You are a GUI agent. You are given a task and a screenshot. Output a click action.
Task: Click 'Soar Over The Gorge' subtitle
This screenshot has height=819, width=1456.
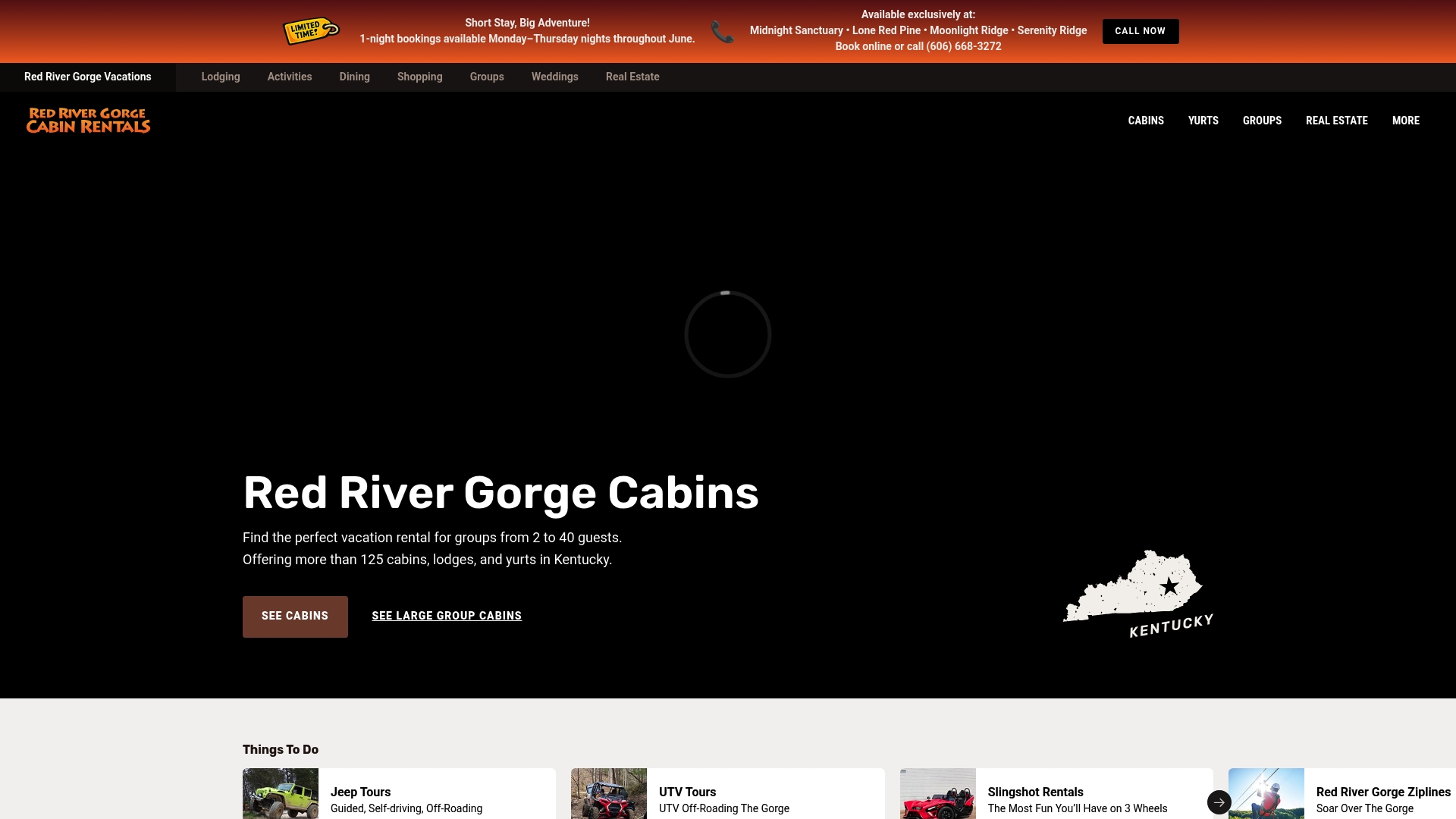point(1365,808)
